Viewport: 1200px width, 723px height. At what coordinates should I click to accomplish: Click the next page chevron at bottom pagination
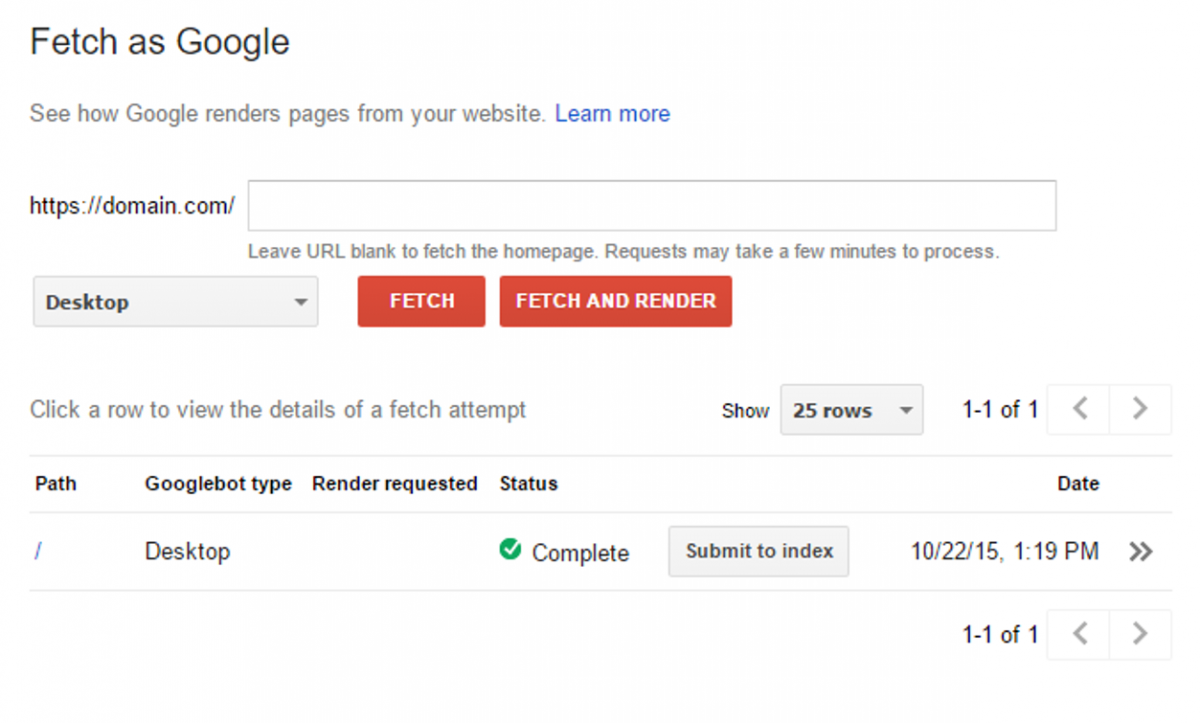(1140, 634)
